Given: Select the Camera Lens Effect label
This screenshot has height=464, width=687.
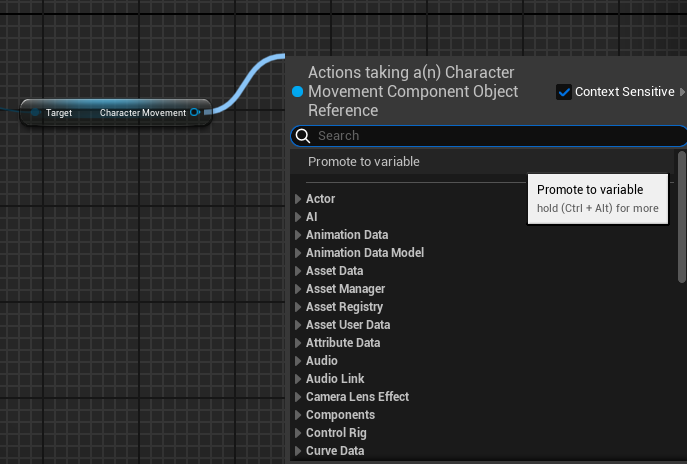Looking at the screenshot, I should [x=358, y=397].
